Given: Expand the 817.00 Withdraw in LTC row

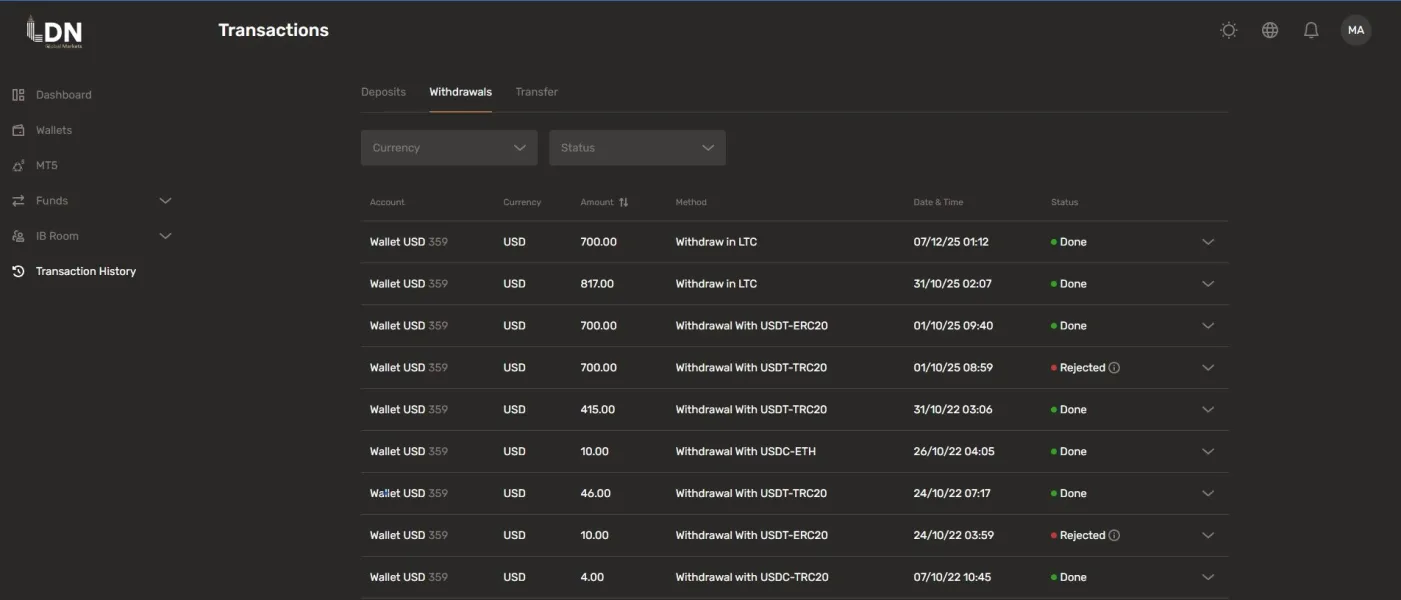Looking at the screenshot, I should point(1207,284).
